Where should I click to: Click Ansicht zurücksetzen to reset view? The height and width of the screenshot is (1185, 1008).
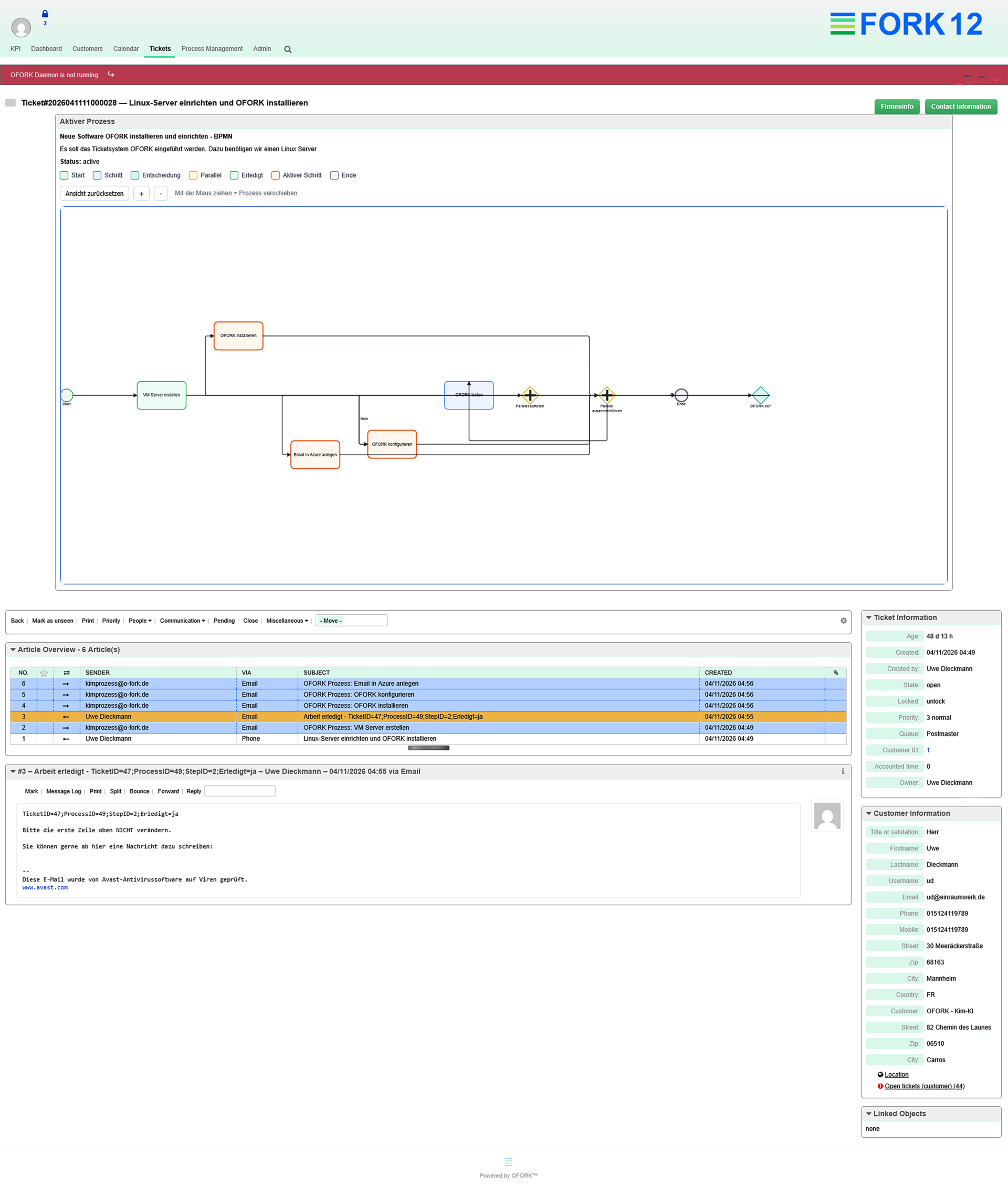[94, 194]
